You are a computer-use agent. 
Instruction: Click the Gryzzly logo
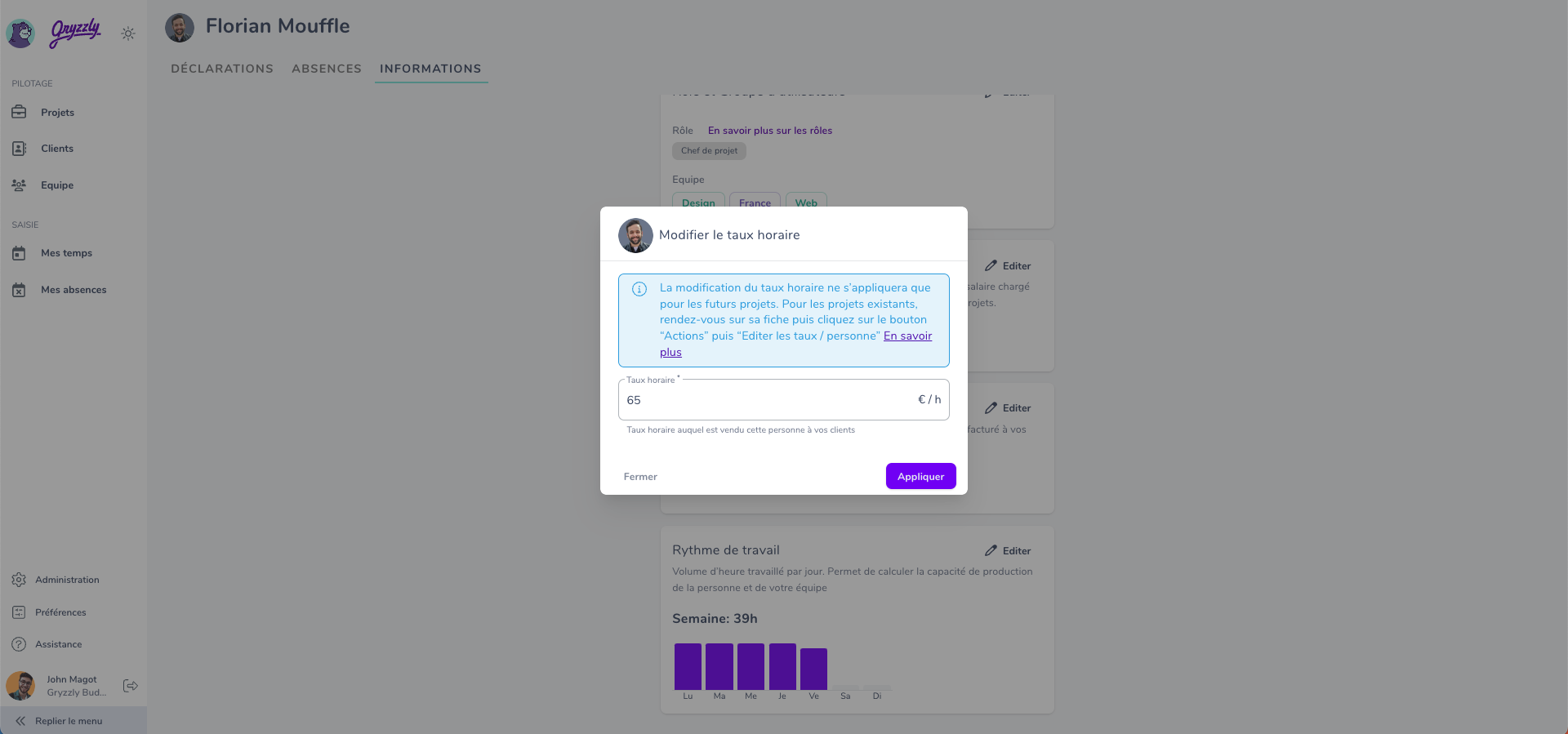tap(75, 33)
